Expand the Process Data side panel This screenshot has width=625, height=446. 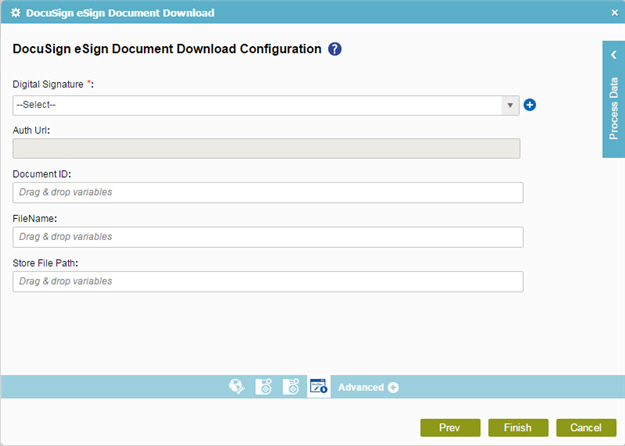613,99
